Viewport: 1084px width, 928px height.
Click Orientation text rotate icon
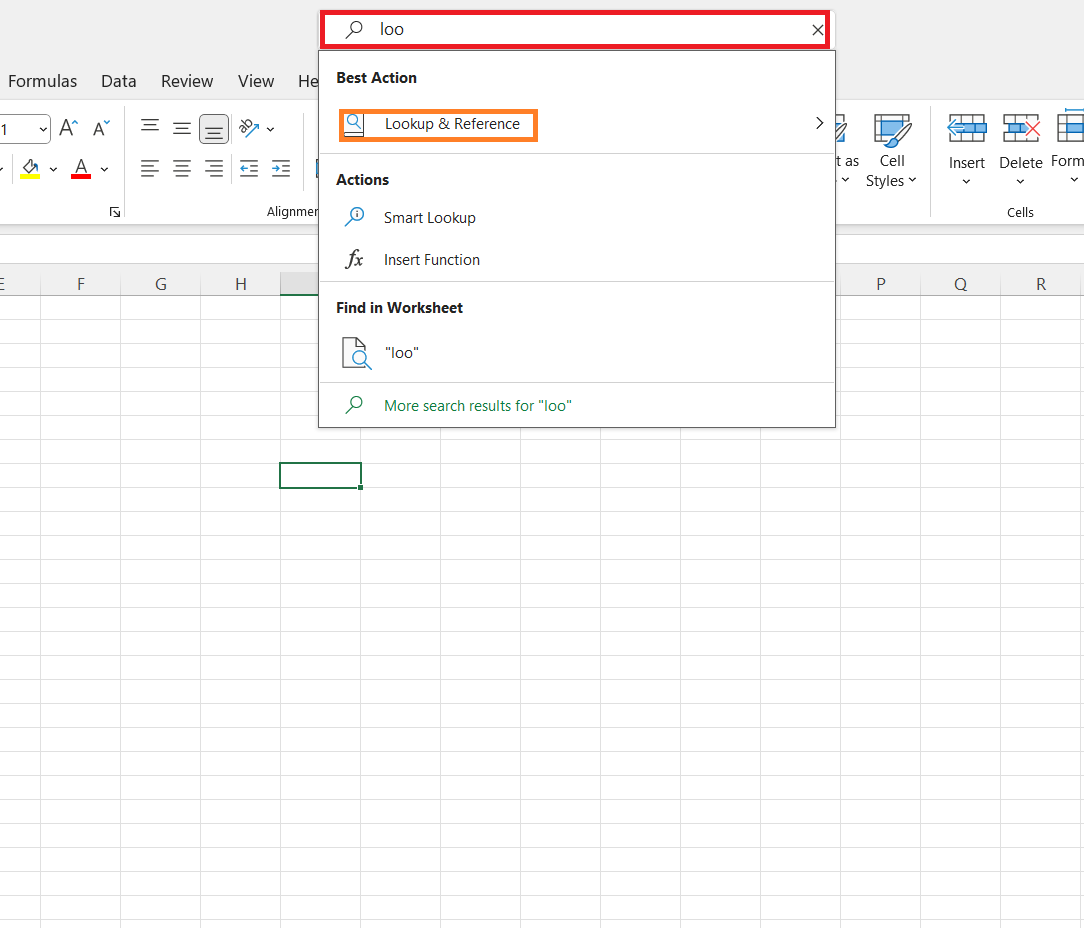(249, 128)
